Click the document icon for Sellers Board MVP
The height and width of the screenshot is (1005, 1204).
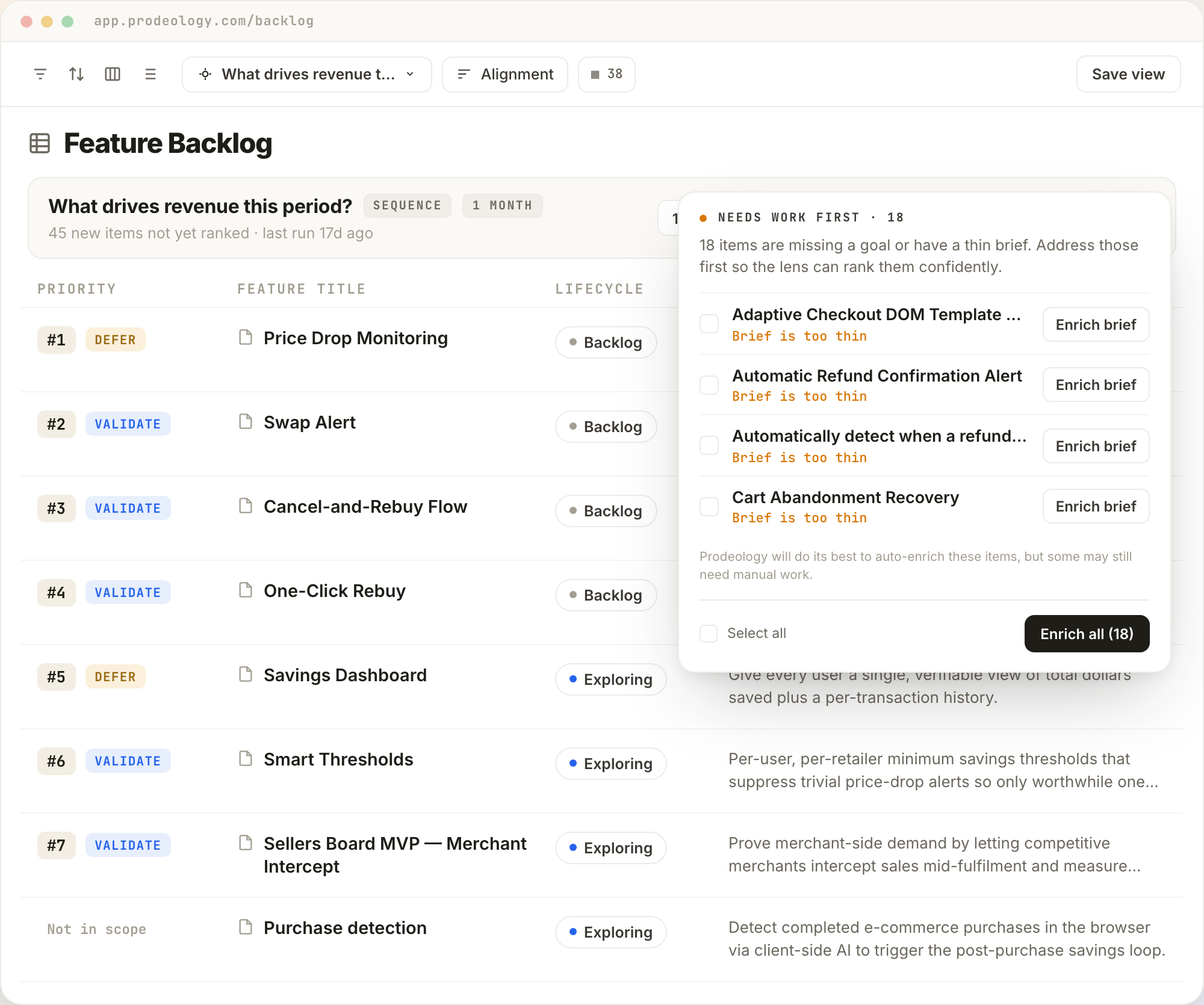[246, 843]
